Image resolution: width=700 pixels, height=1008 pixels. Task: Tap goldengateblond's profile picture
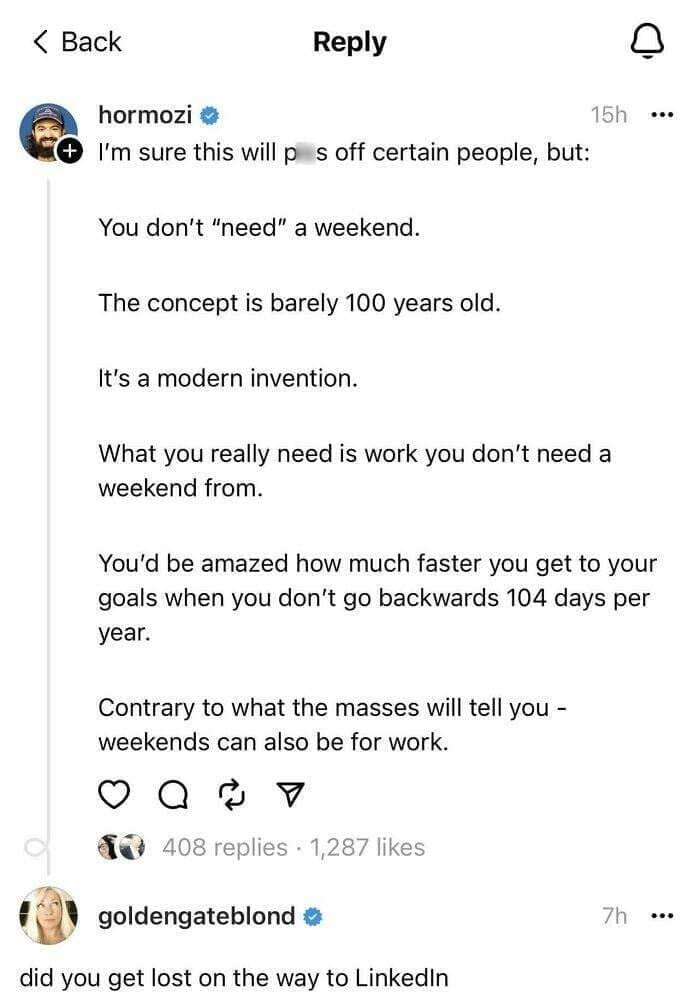point(47,915)
